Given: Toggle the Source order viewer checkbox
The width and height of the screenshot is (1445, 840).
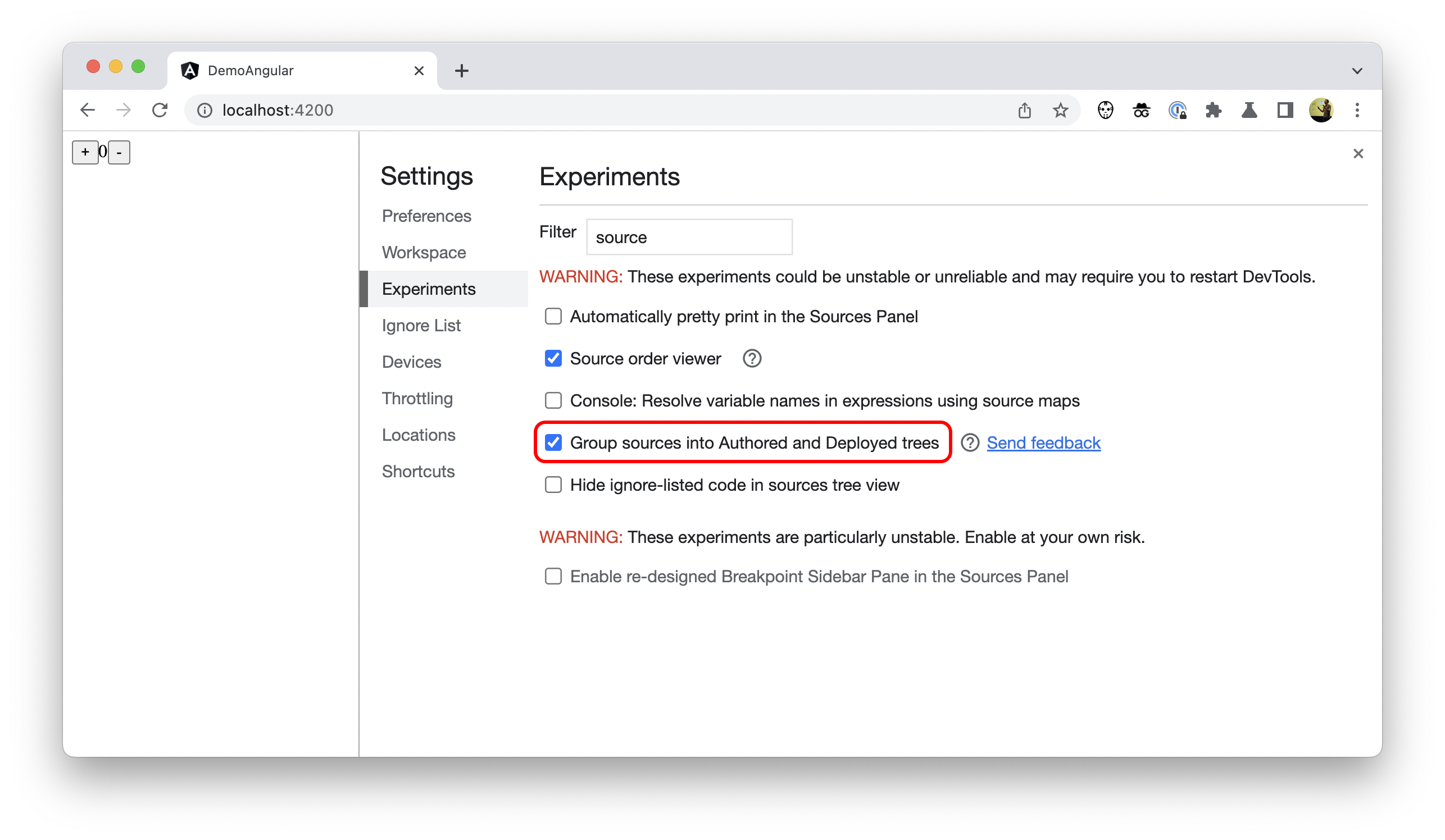Looking at the screenshot, I should click(x=554, y=358).
